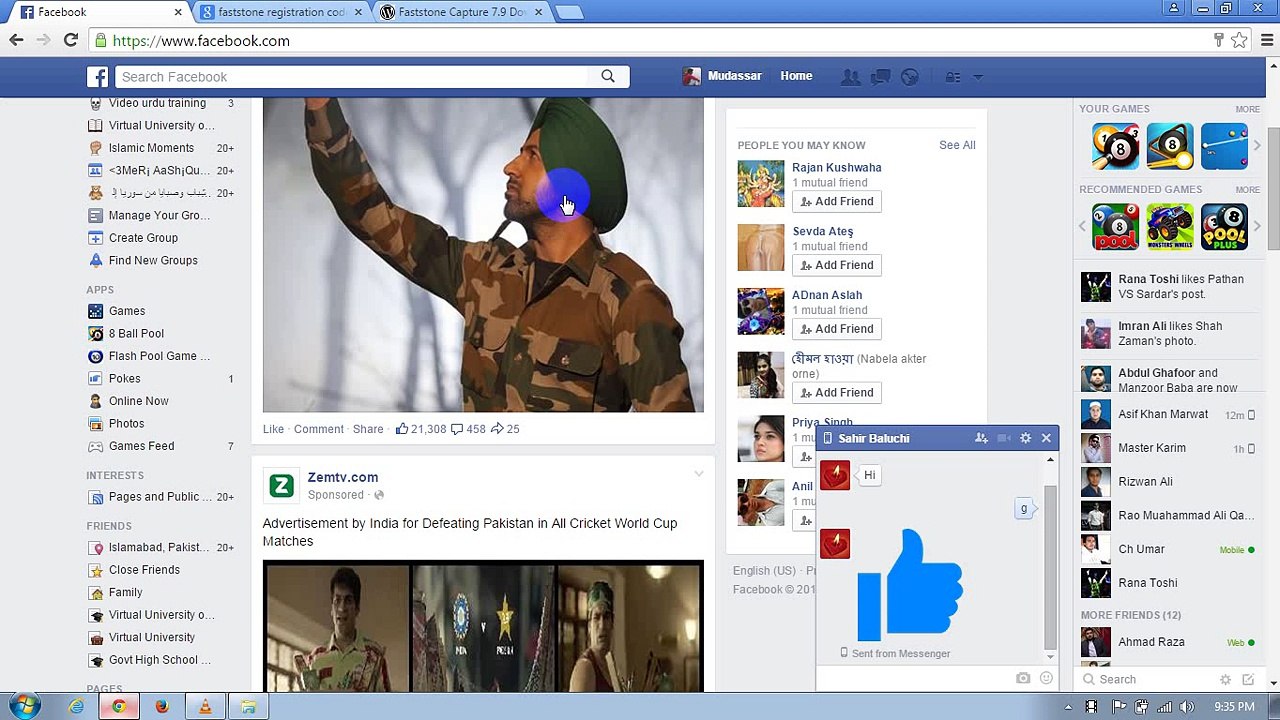Attach photo with chat camera icon
Viewport: 1280px width, 720px height.
(x=1023, y=678)
